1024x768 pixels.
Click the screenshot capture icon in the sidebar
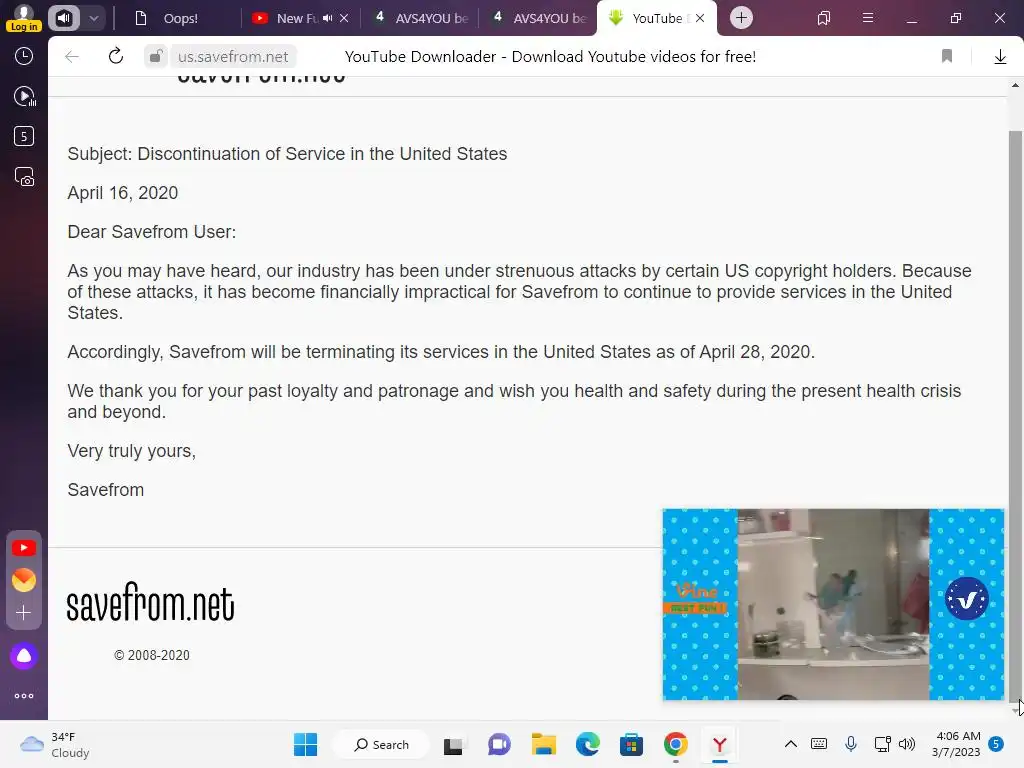(24, 177)
